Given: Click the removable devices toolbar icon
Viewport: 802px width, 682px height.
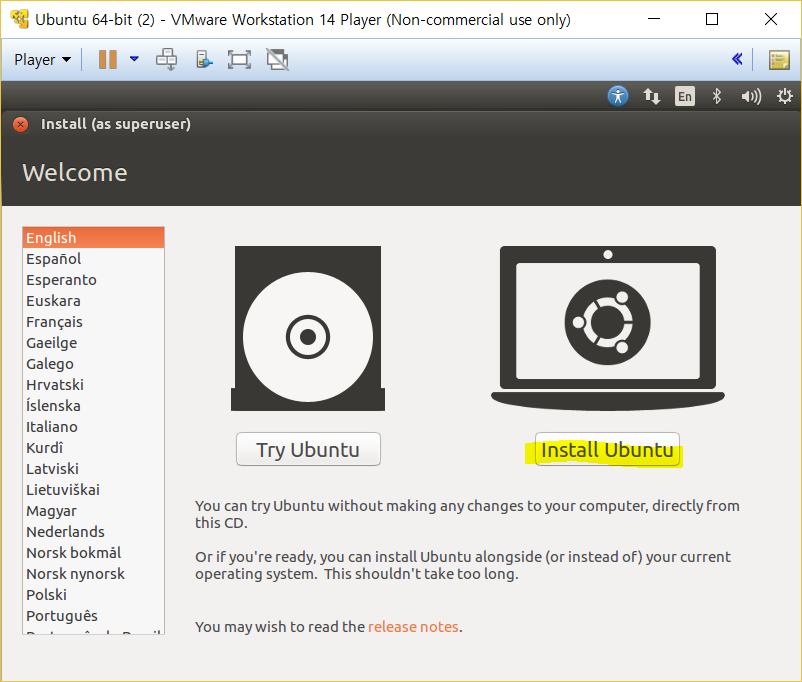Looking at the screenshot, I should (x=204, y=60).
